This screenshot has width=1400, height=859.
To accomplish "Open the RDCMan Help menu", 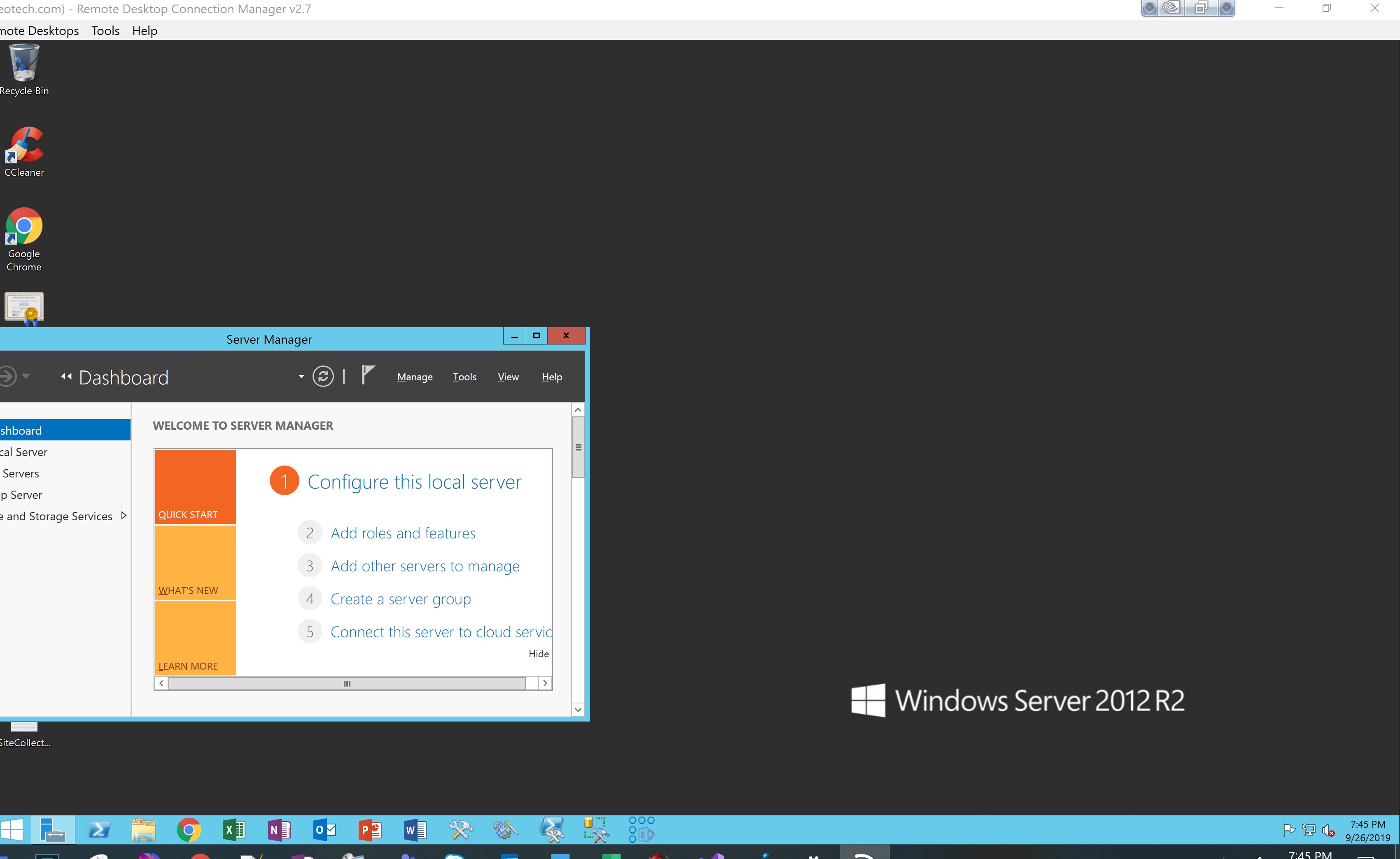I will 145,31.
